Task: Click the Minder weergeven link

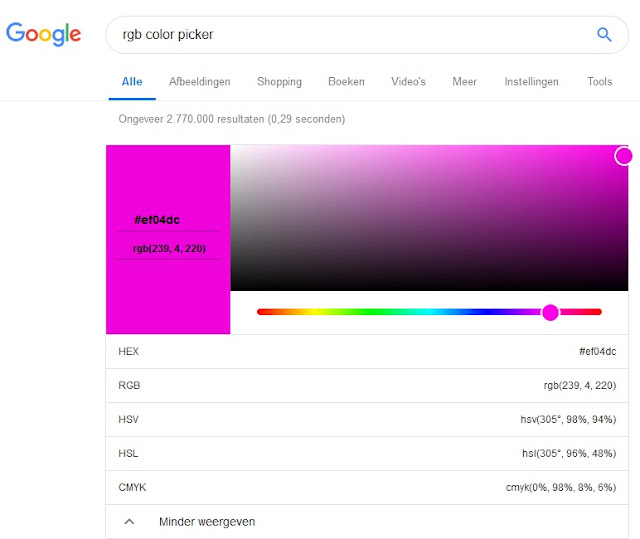Action: [207, 522]
